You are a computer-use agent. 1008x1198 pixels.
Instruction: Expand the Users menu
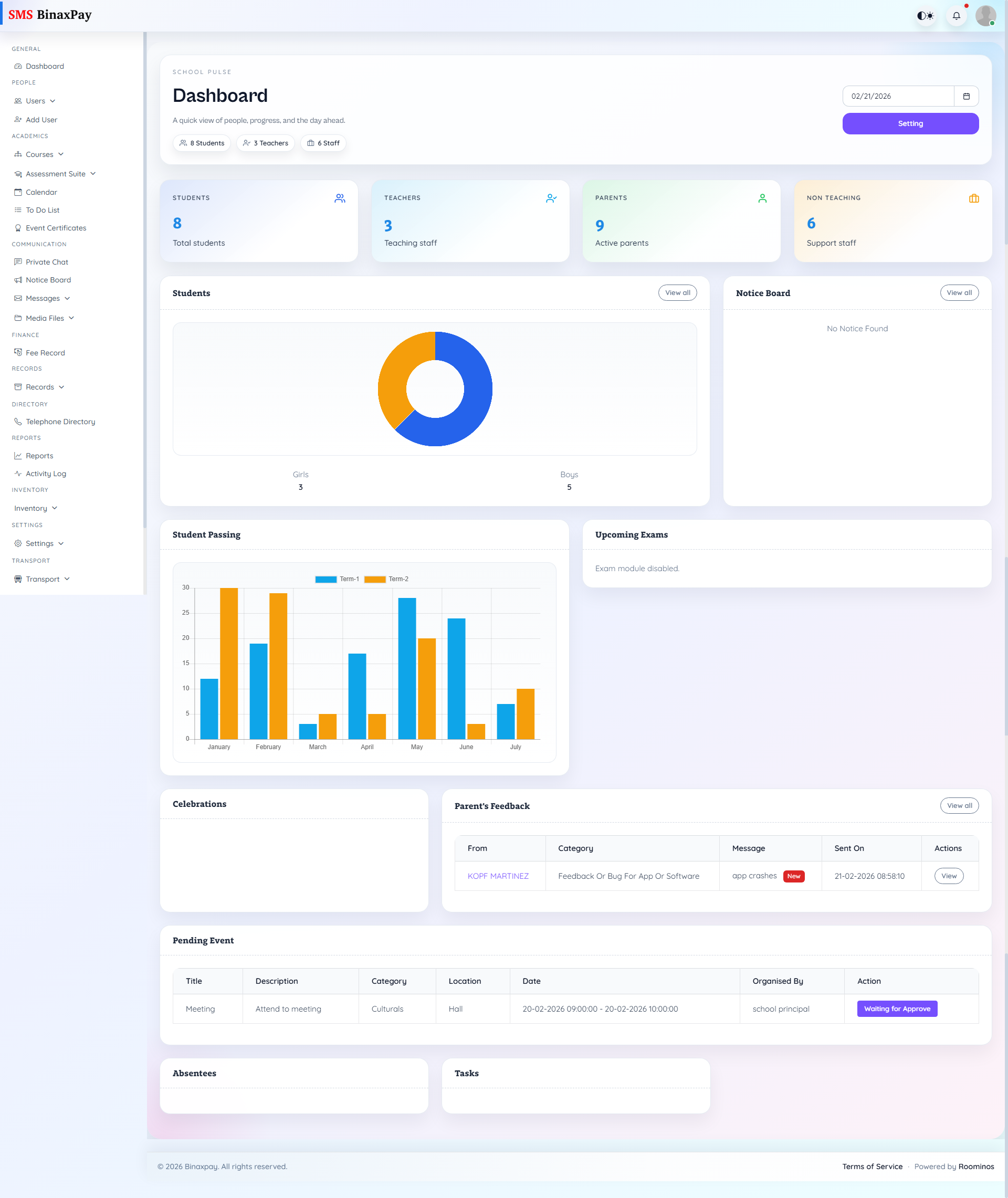pyautogui.click(x=35, y=101)
